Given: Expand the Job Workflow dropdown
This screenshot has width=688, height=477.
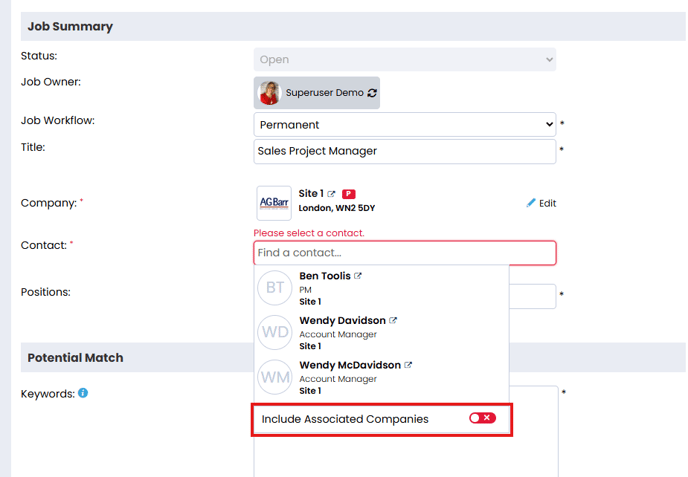Looking at the screenshot, I should click(404, 125).
